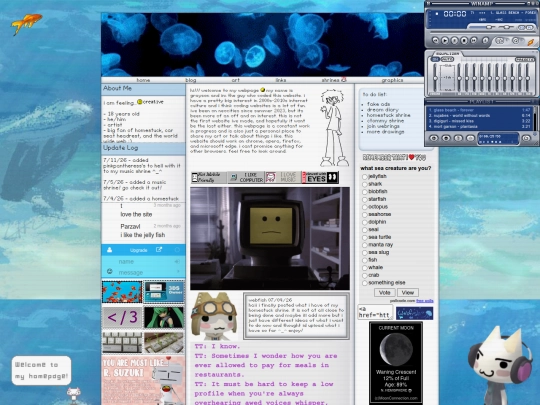
Task: Click Winamp next track button
Action: 474,41
